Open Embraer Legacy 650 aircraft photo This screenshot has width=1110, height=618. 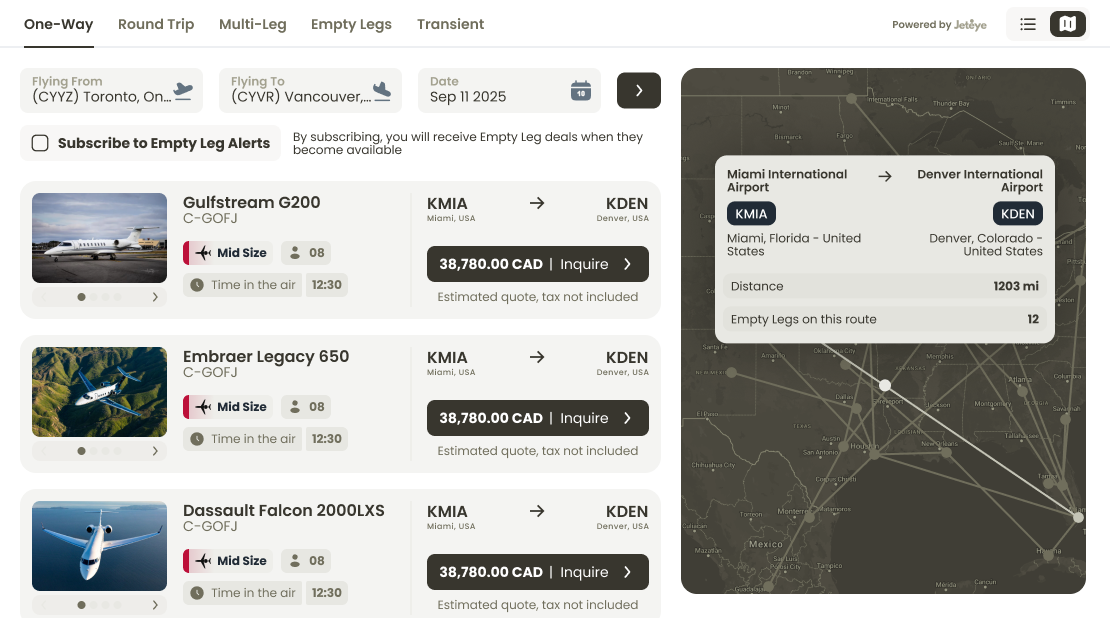point(99,391)
